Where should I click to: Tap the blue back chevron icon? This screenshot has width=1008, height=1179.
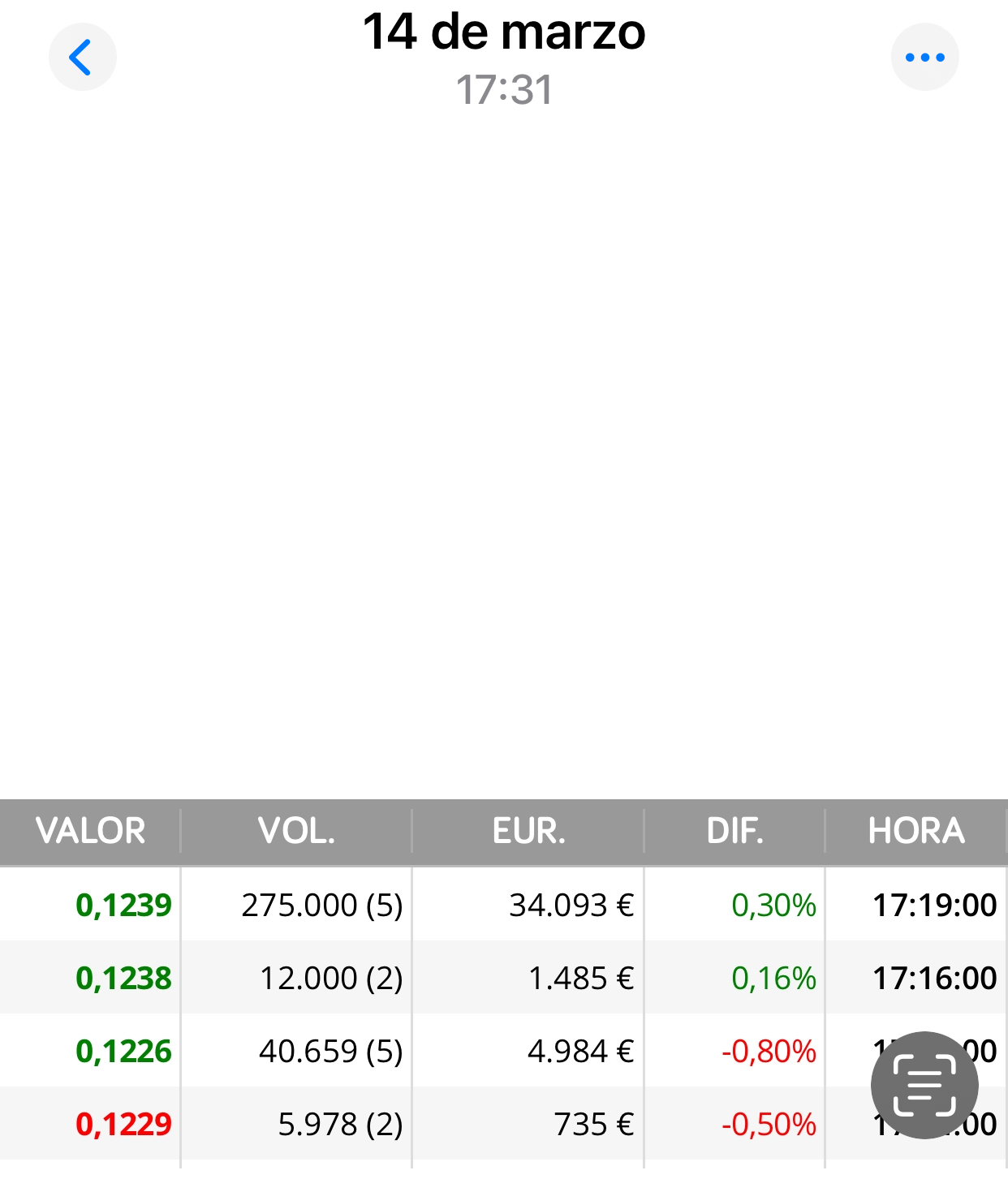82,58
